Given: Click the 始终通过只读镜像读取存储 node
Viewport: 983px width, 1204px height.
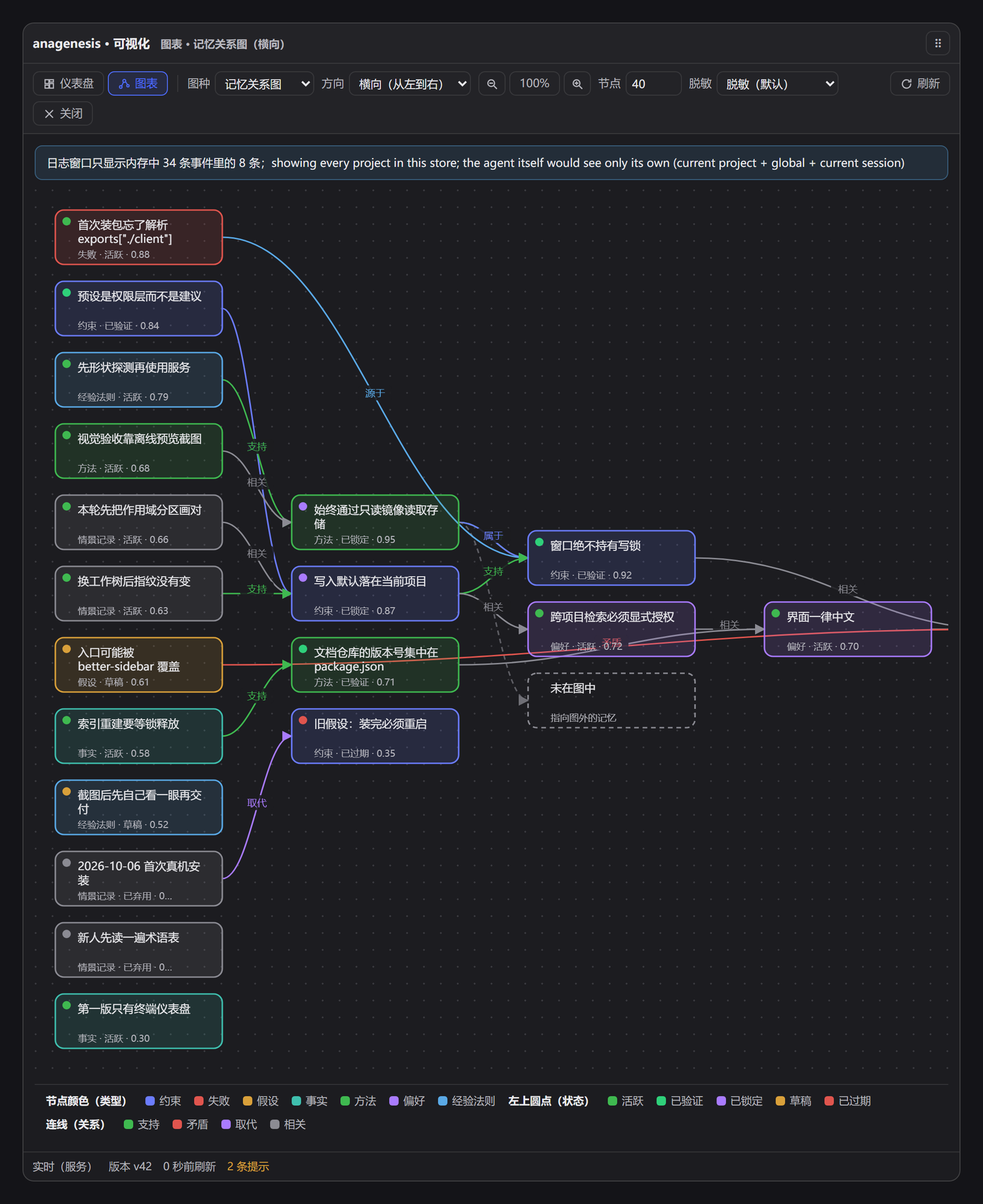Looking at the screenshot, I should click(x=375, y=523).
